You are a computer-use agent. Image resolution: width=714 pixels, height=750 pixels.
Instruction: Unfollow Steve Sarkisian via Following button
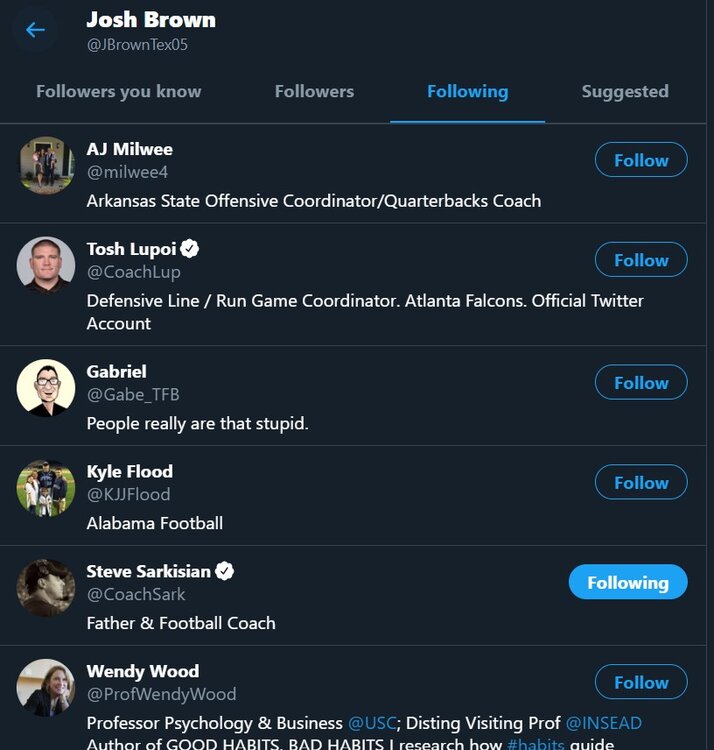coord(628,583)
